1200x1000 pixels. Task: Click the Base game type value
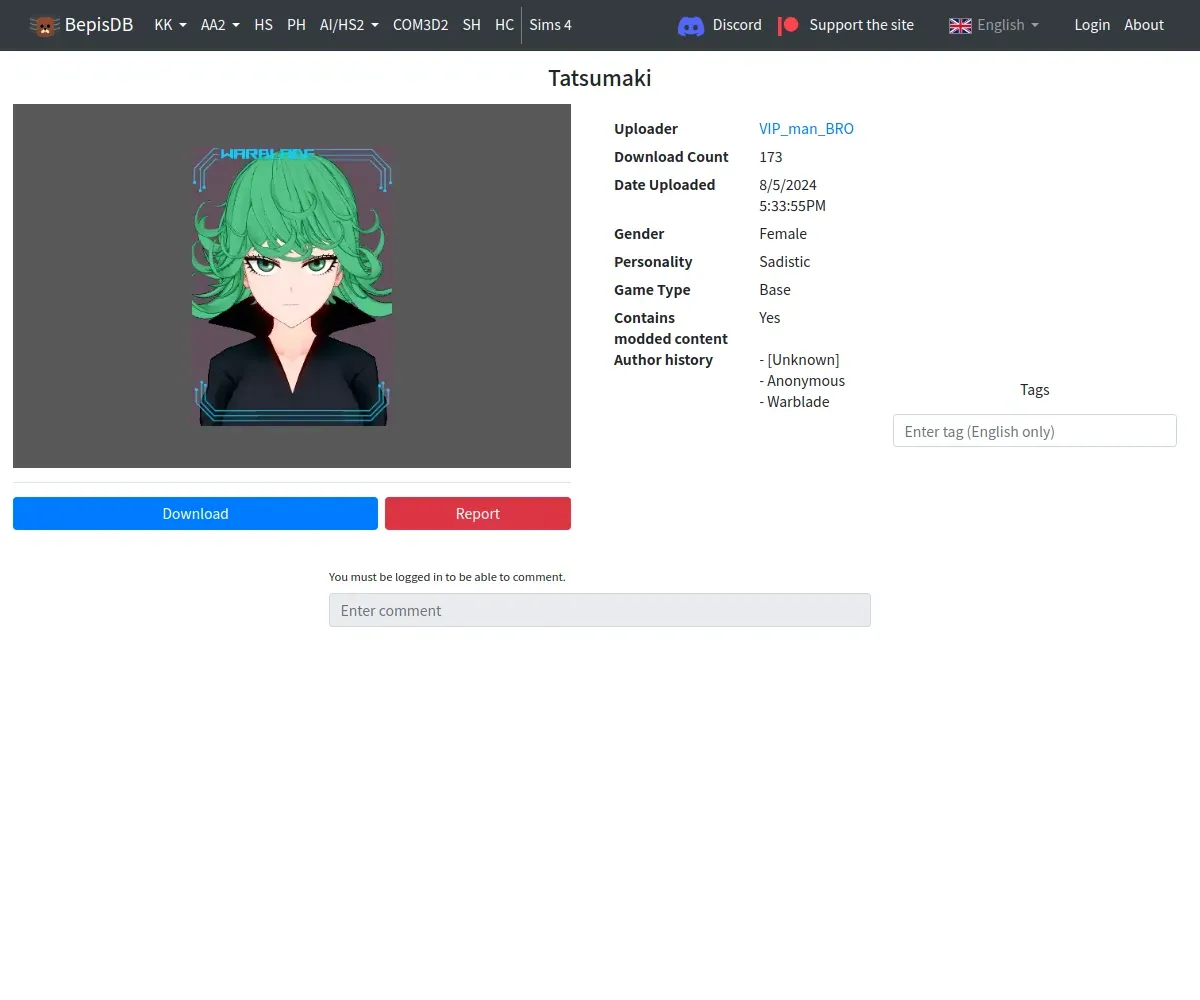[775, 290]
